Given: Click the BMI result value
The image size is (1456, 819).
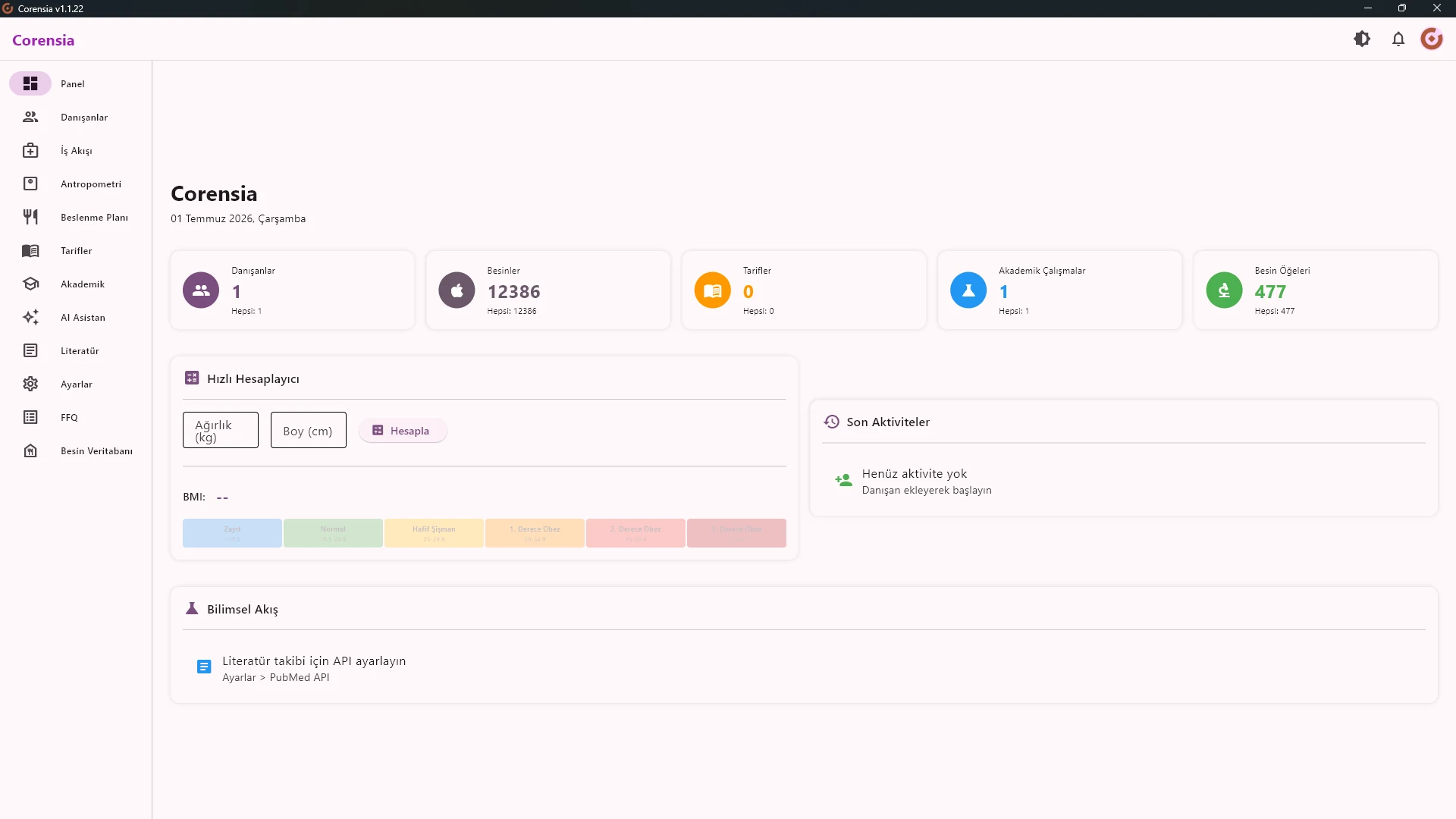Looking at the screenshot, I should 222,497.
